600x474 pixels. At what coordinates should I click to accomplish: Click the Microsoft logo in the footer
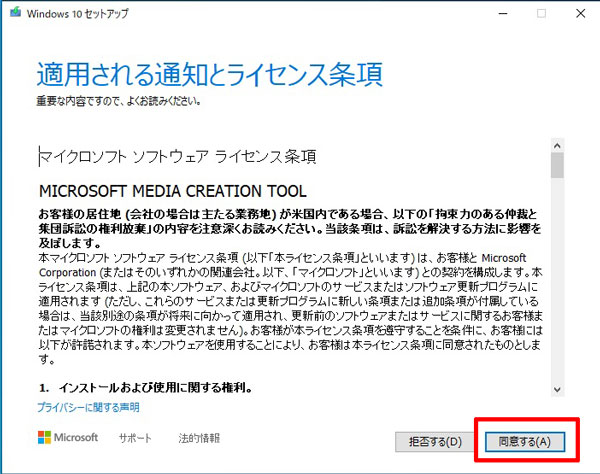(68, 438)
